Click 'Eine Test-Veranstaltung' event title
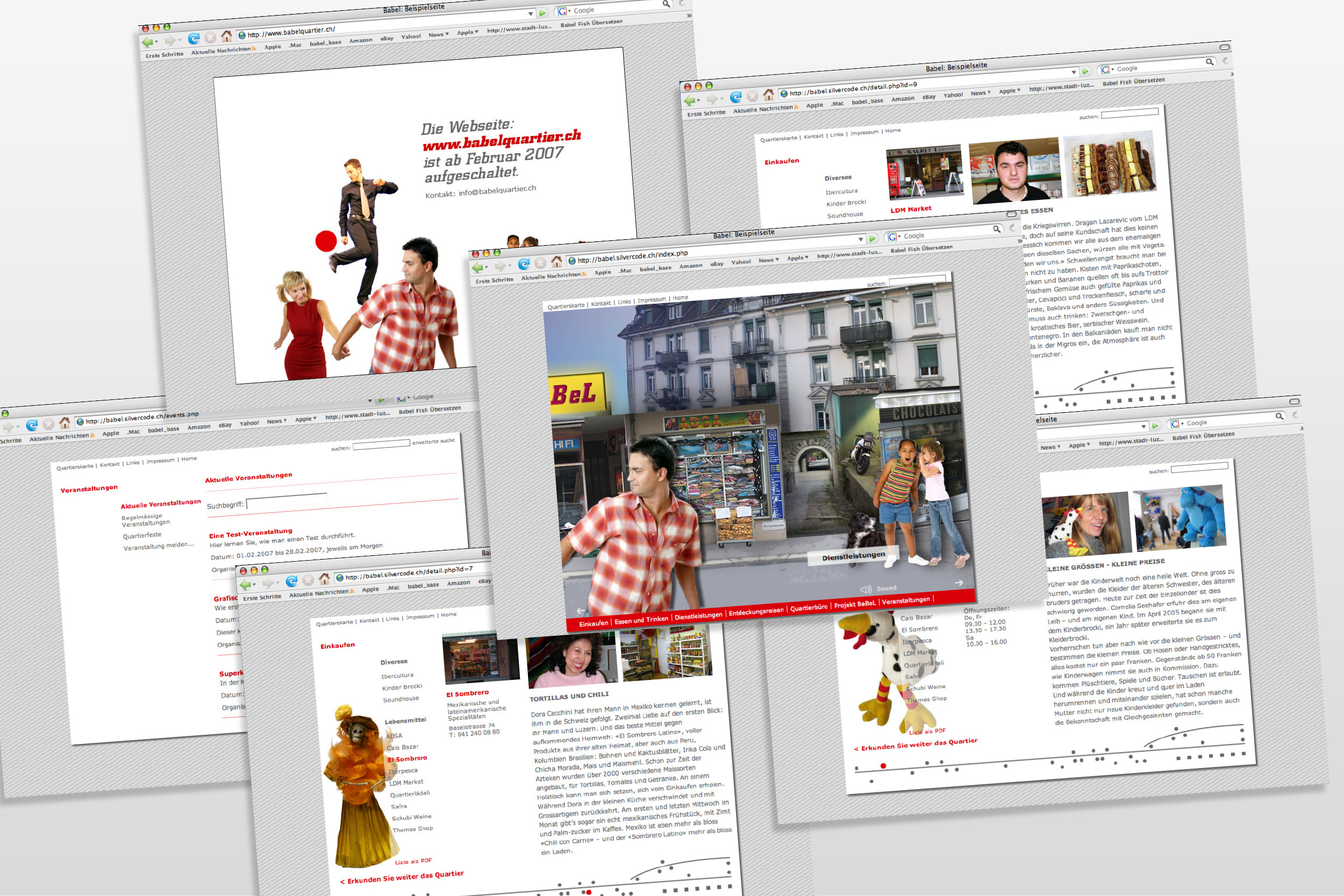Viewport: 1344px width, 896px height. click(251, 533)
